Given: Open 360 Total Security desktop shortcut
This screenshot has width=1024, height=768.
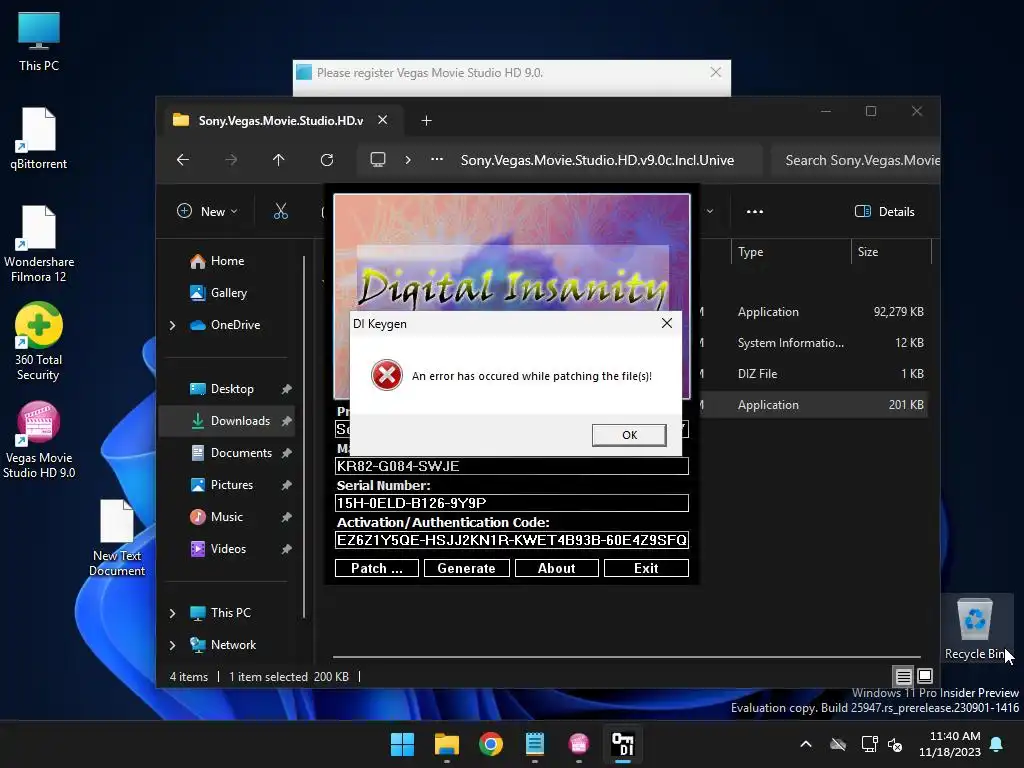Looking at the screenshot, I should click(x=39, y=342).
